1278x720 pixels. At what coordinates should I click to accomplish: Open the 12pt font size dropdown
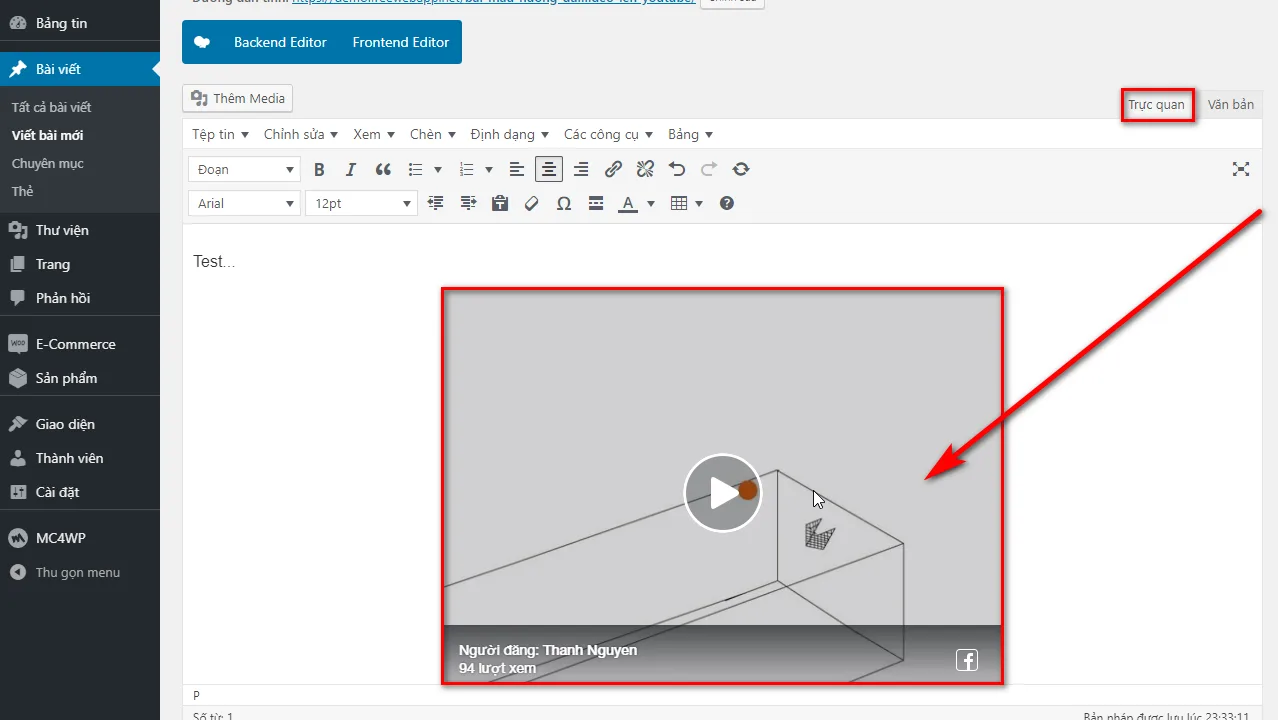tap(361, 204)
